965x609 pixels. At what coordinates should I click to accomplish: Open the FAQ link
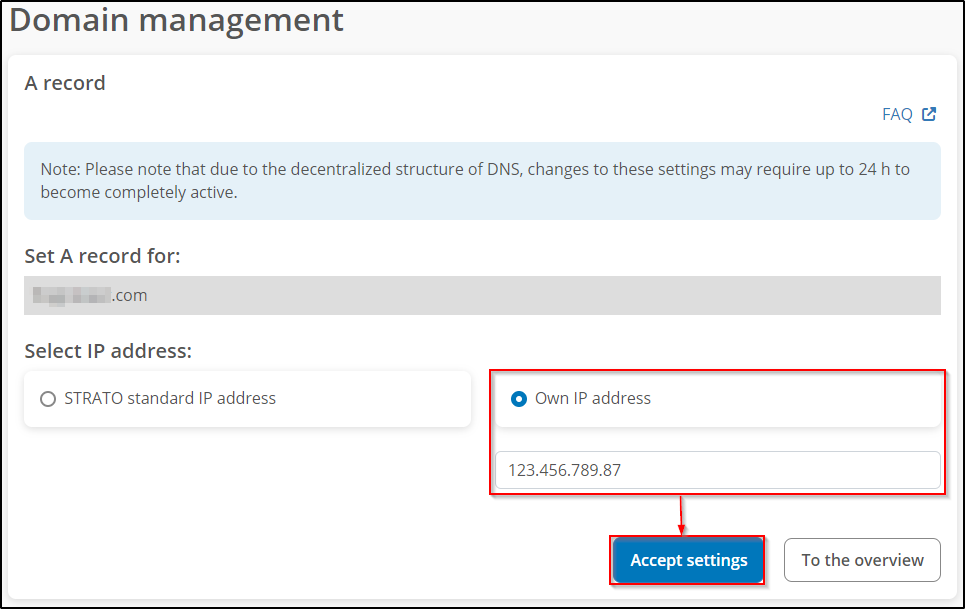click(896, 114)
